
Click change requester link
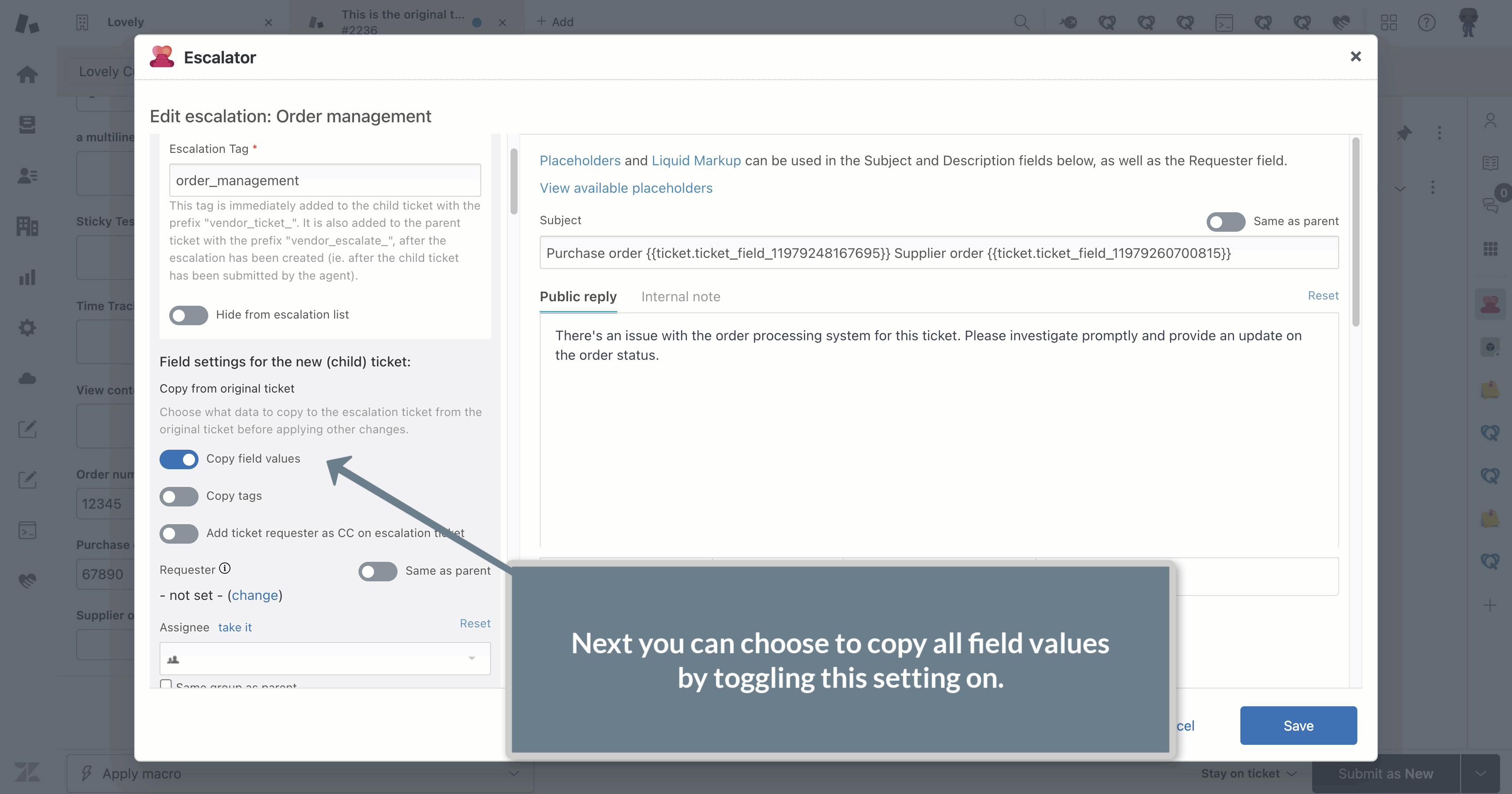(x=254, y=595)
